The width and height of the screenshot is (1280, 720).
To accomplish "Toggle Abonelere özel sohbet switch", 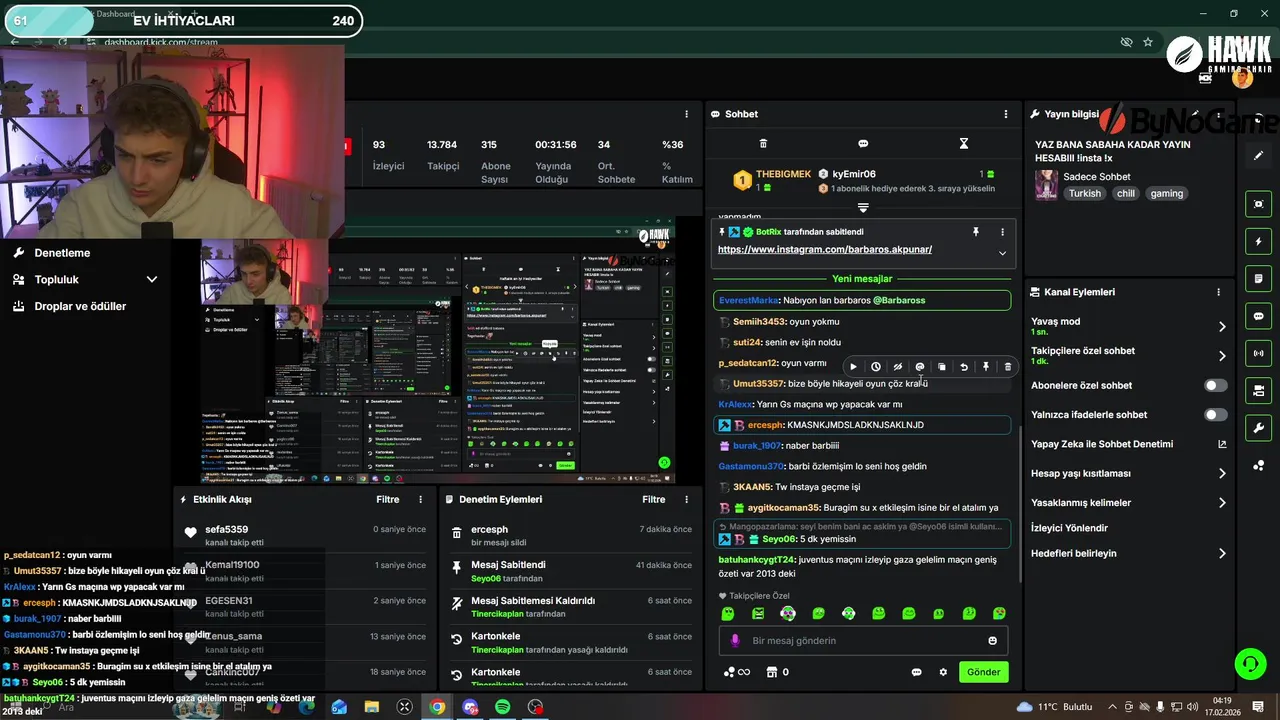I will pyautogui.click(x=1216, y=385).
